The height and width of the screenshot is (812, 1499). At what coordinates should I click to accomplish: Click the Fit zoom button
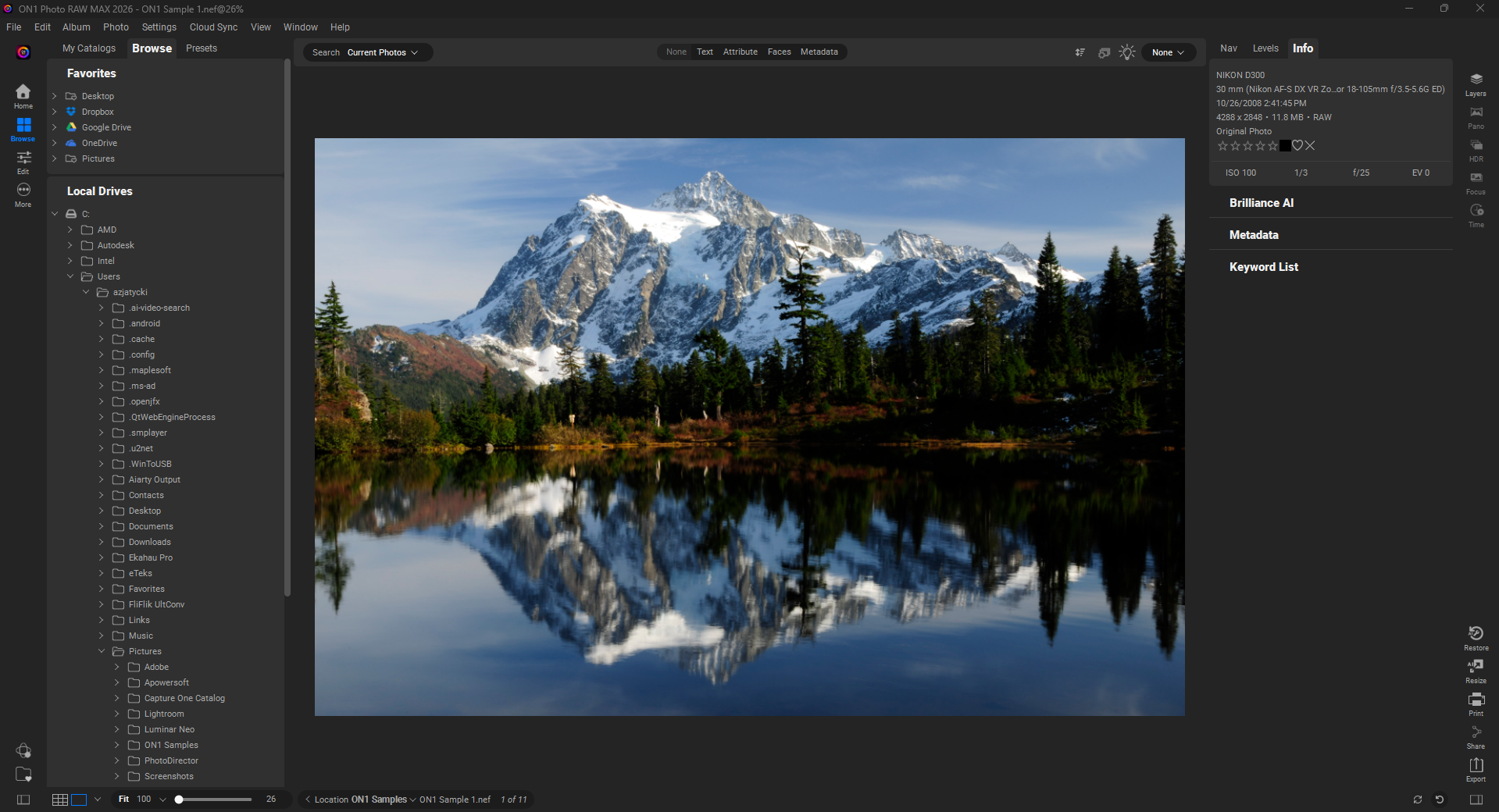[123, 800]
